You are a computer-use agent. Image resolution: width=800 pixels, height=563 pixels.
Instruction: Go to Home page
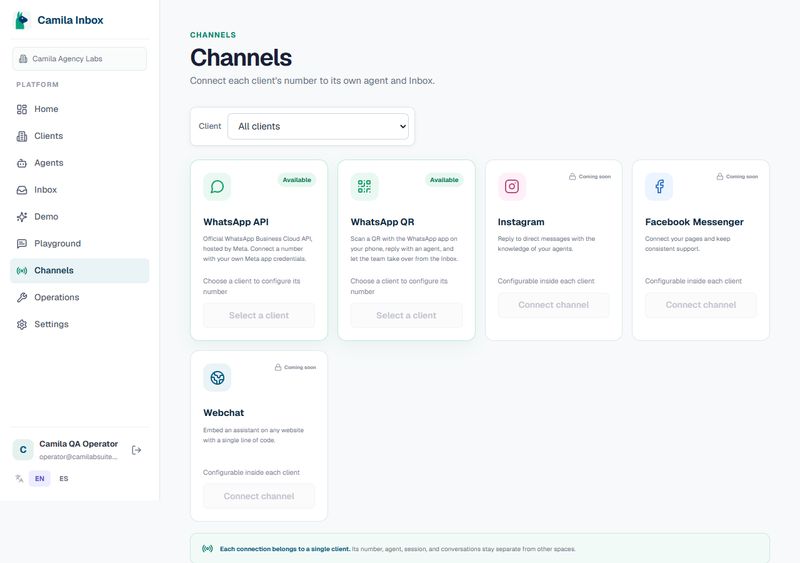80,109
